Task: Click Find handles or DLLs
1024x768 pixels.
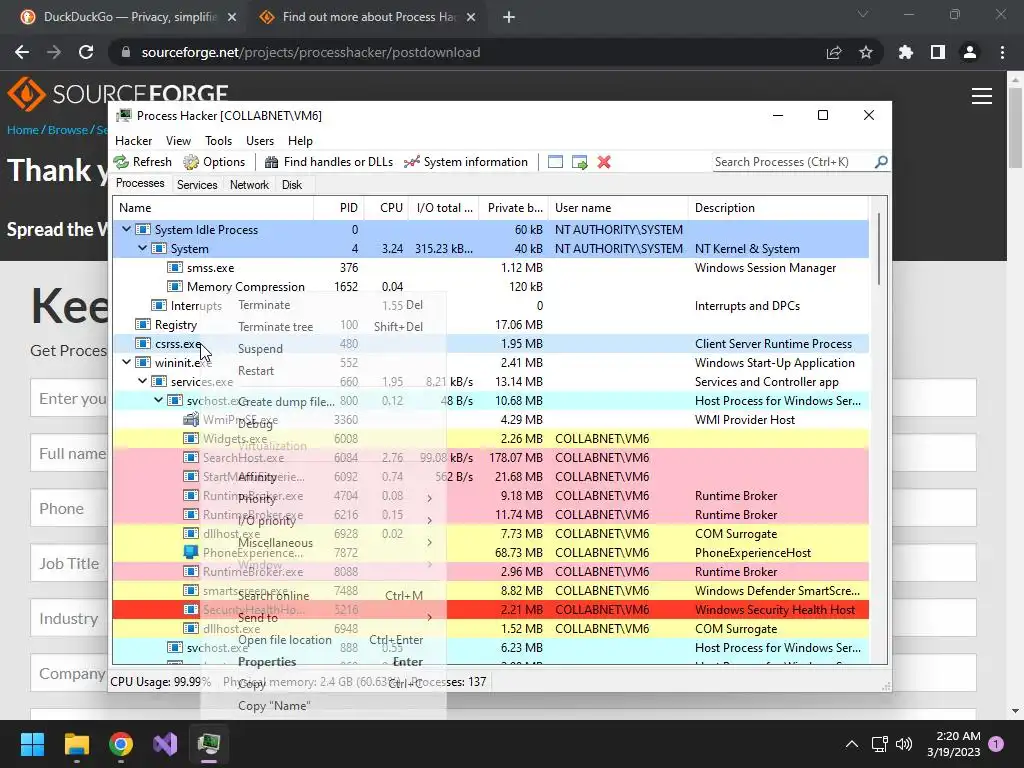Action: (x=328, y=162)
